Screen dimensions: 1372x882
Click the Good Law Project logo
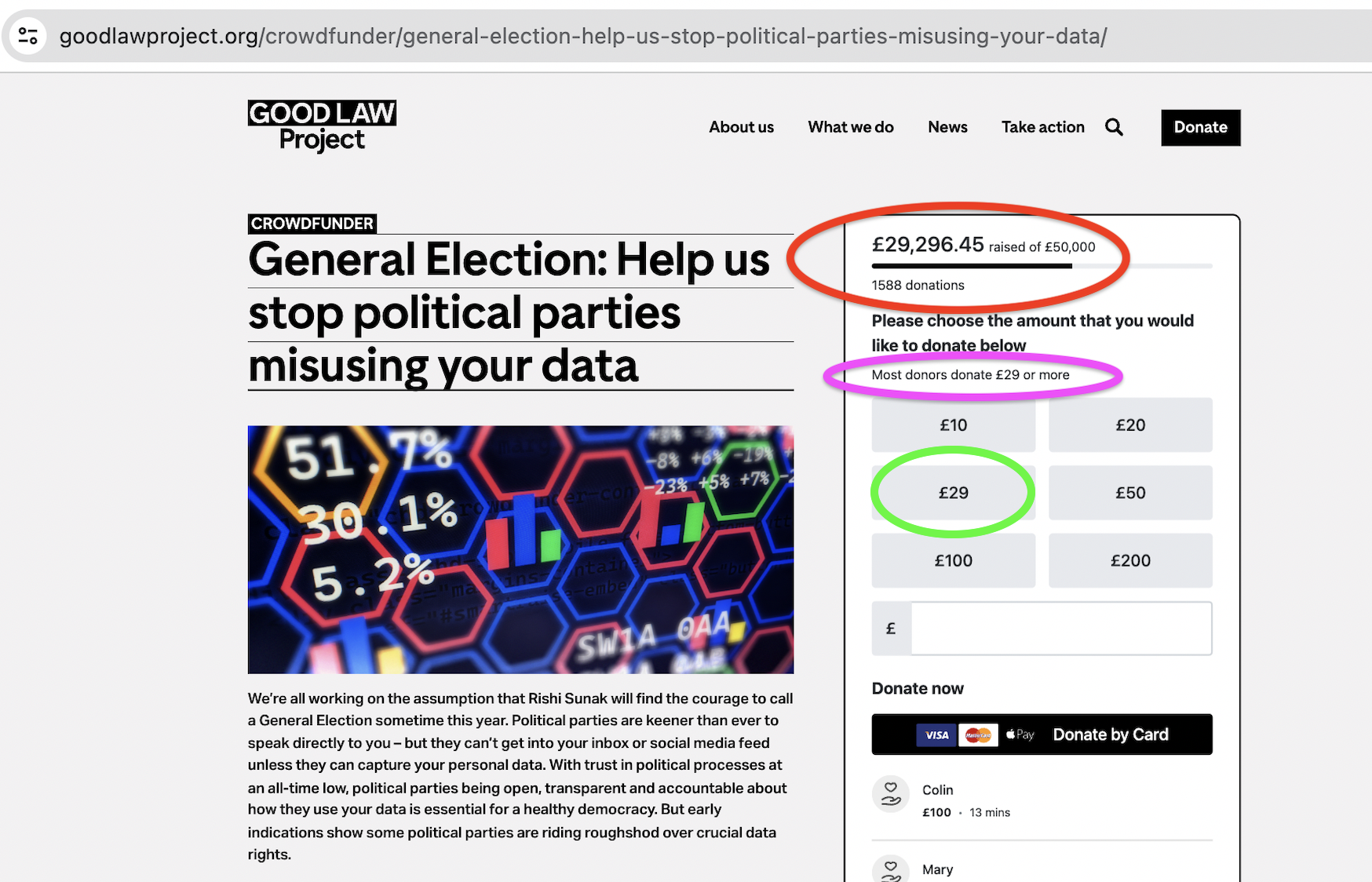(322, 126)
